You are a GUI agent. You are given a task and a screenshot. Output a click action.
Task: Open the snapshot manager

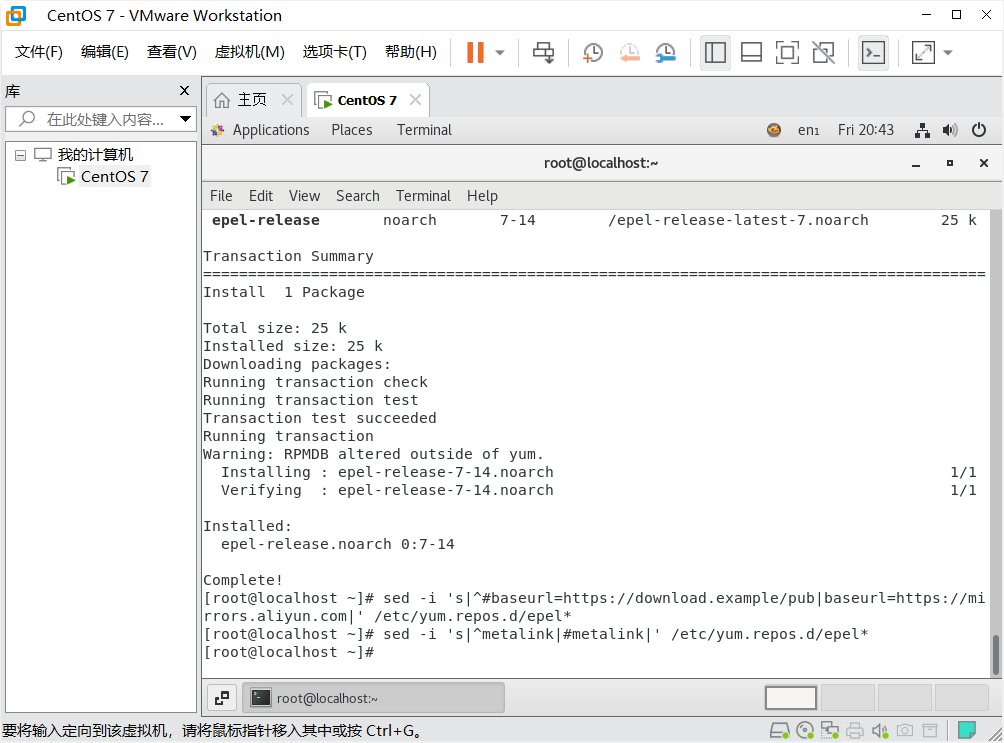point(666,53)
